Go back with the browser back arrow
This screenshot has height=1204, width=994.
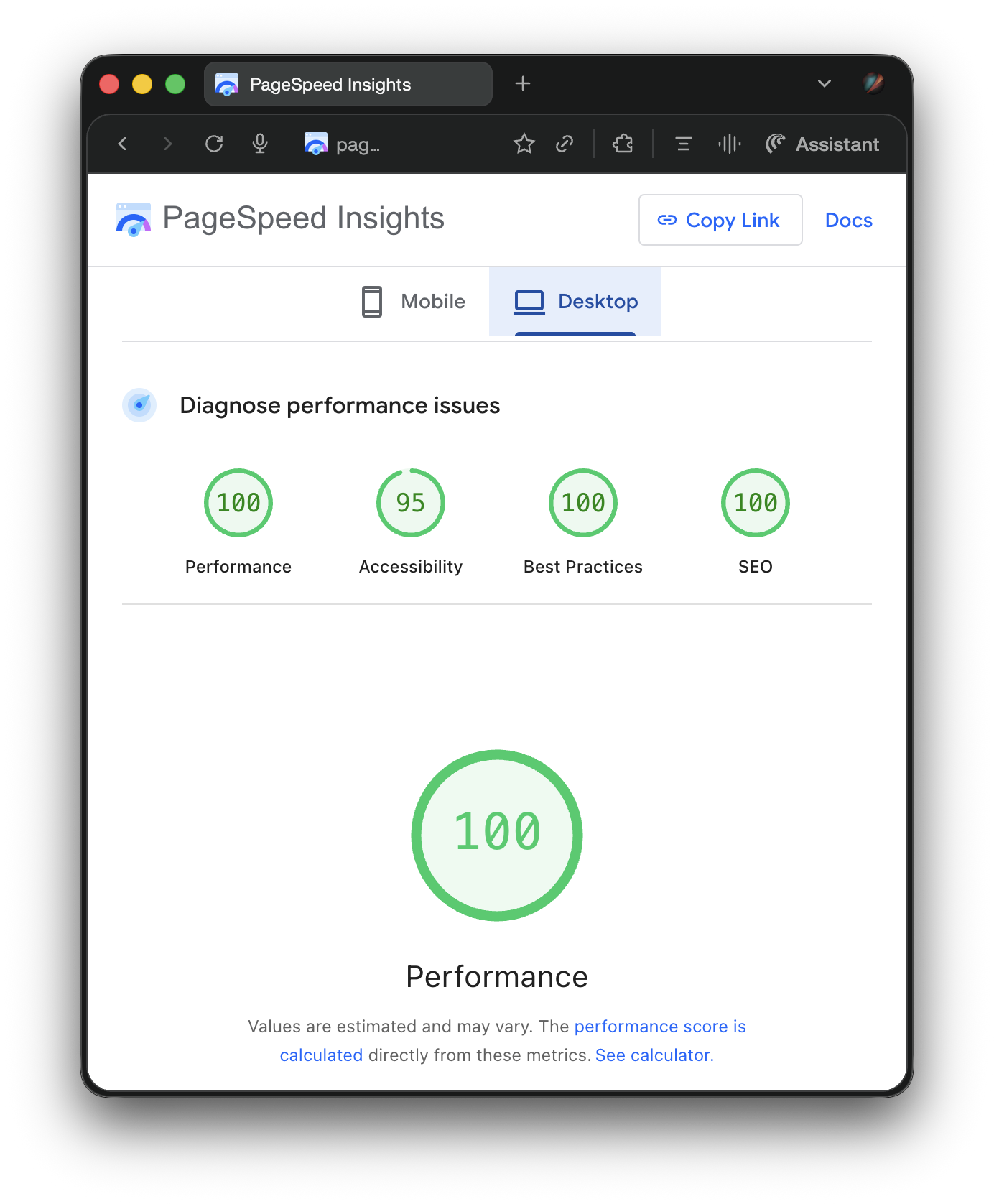pos(122,144)
